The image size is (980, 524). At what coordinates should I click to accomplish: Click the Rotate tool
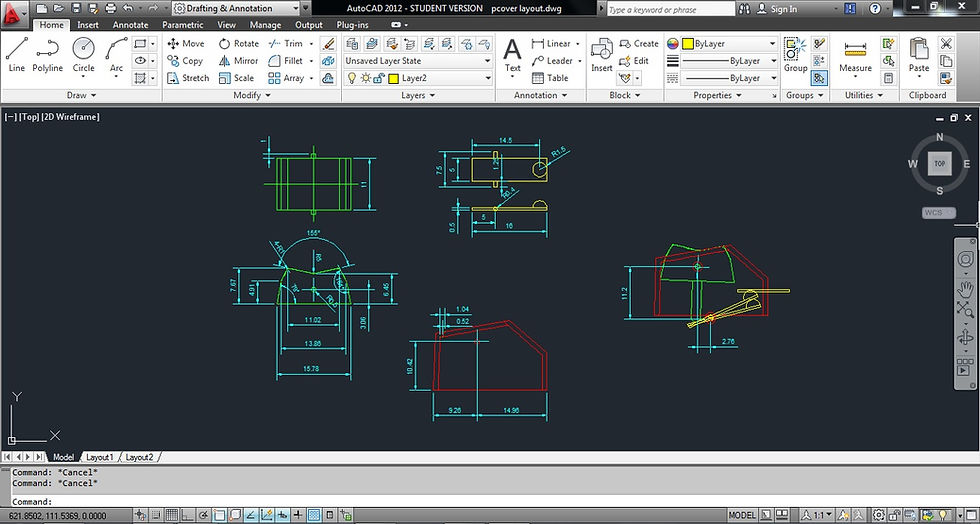(239, 44)
